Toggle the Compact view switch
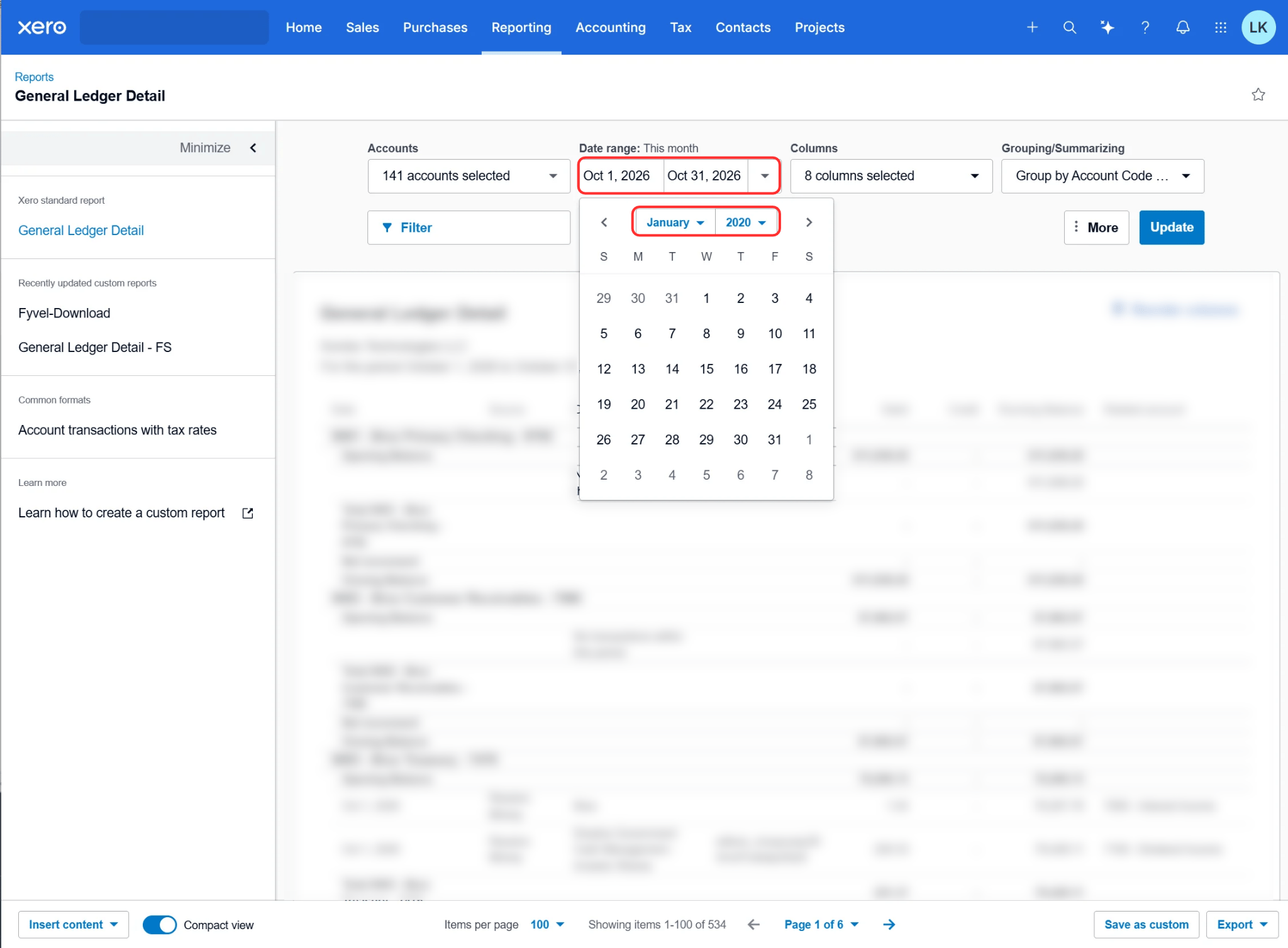The image size is (1288, 948). (x=160, y=925)
